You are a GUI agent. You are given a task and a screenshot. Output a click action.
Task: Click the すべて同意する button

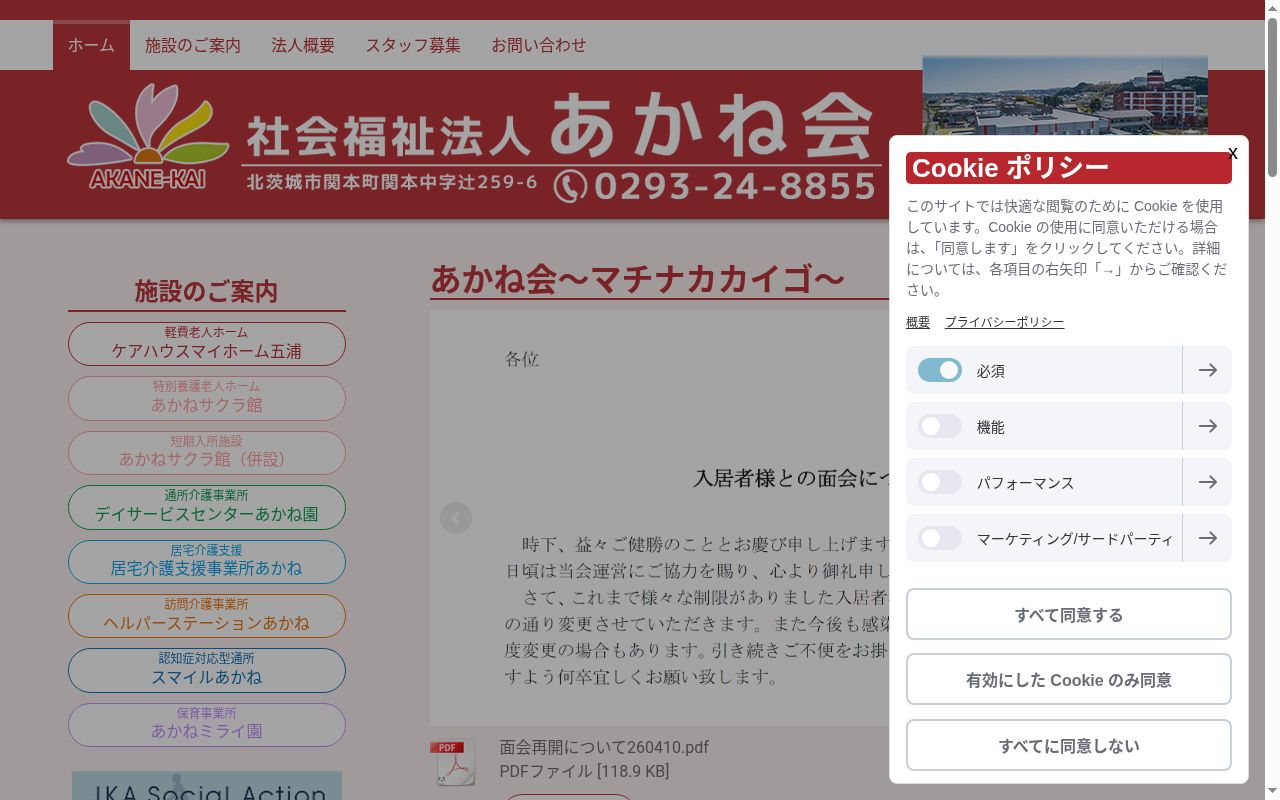(1069, 614)
